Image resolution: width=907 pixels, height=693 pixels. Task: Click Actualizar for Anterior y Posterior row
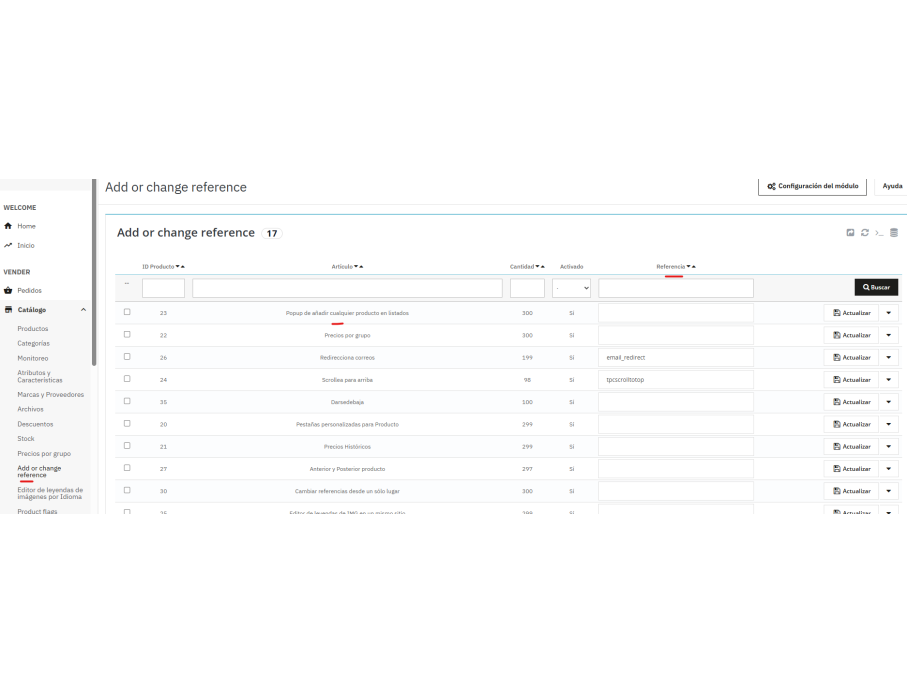pos(851,469)
